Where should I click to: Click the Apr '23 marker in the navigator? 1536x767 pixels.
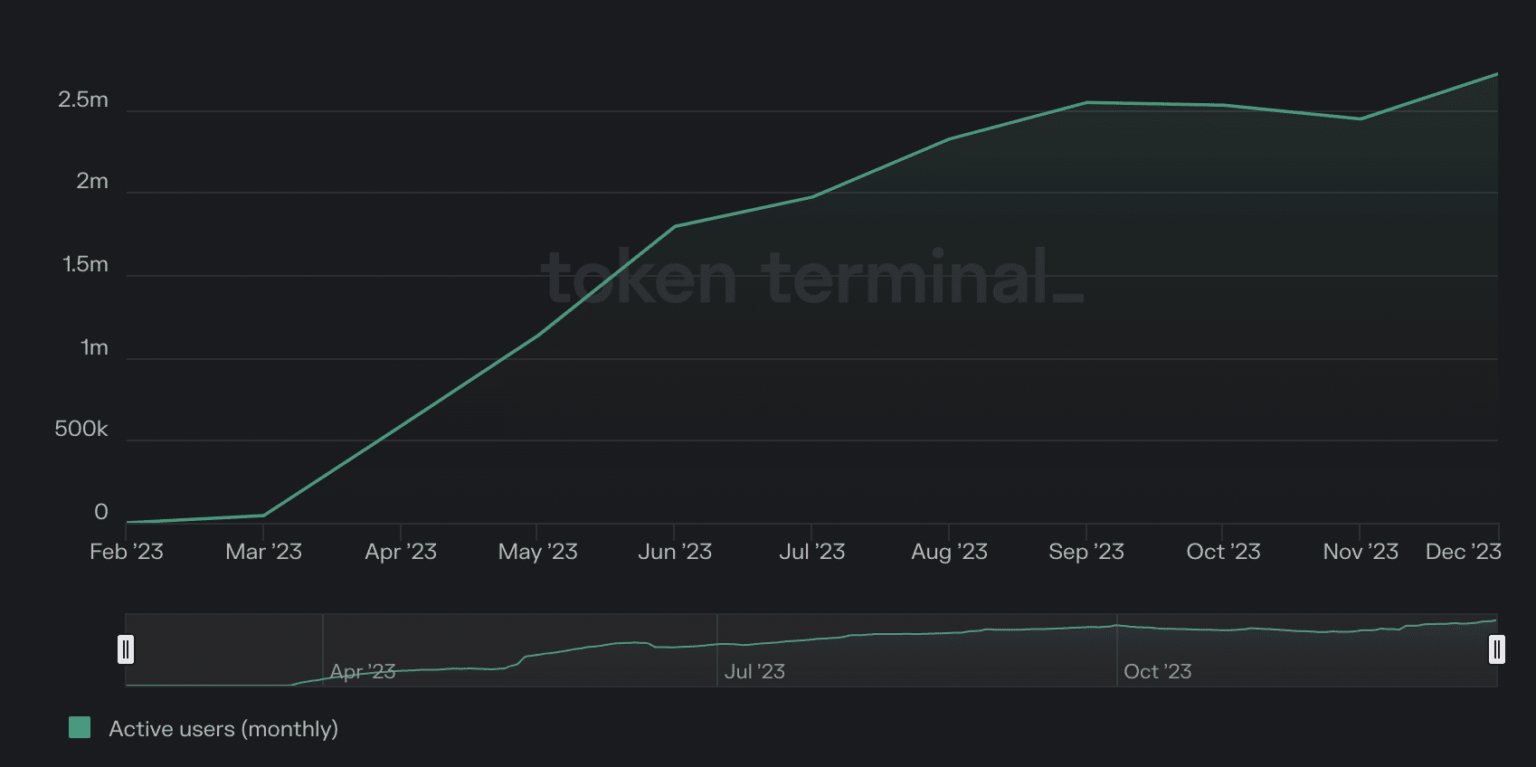tap(362, 672)
